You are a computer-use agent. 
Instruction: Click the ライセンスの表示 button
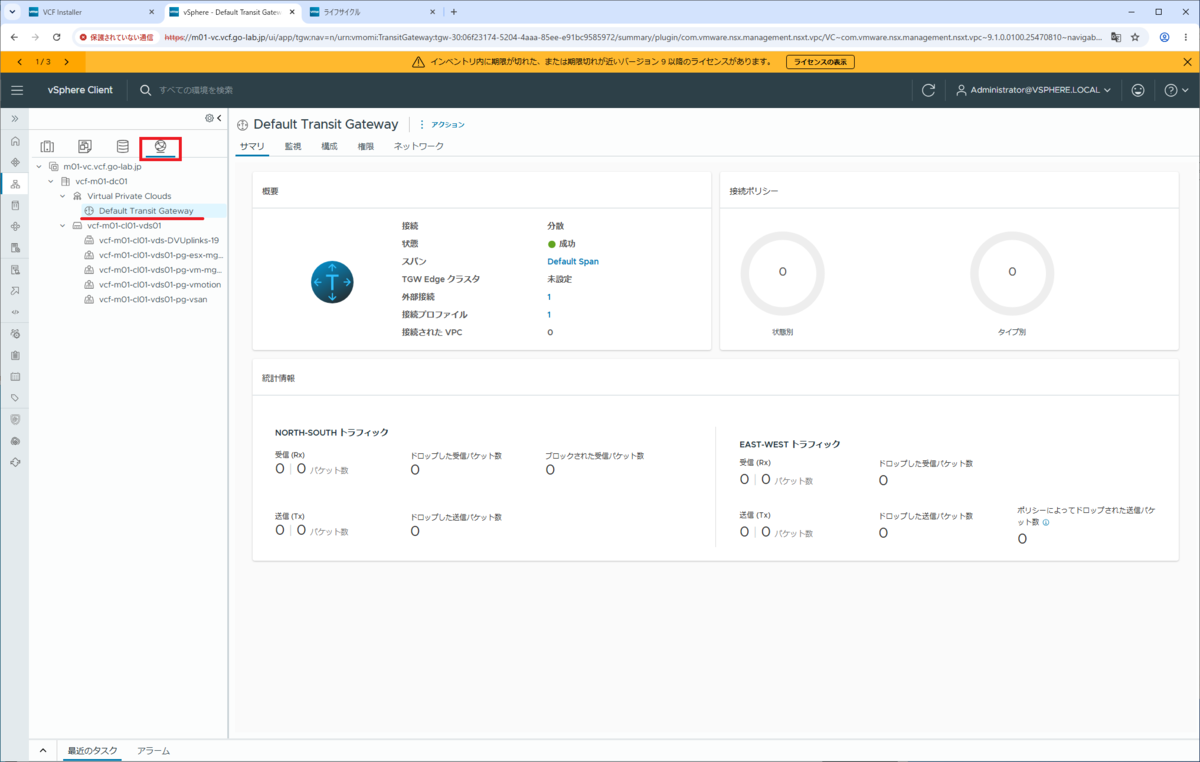click(x=821, y=62)
